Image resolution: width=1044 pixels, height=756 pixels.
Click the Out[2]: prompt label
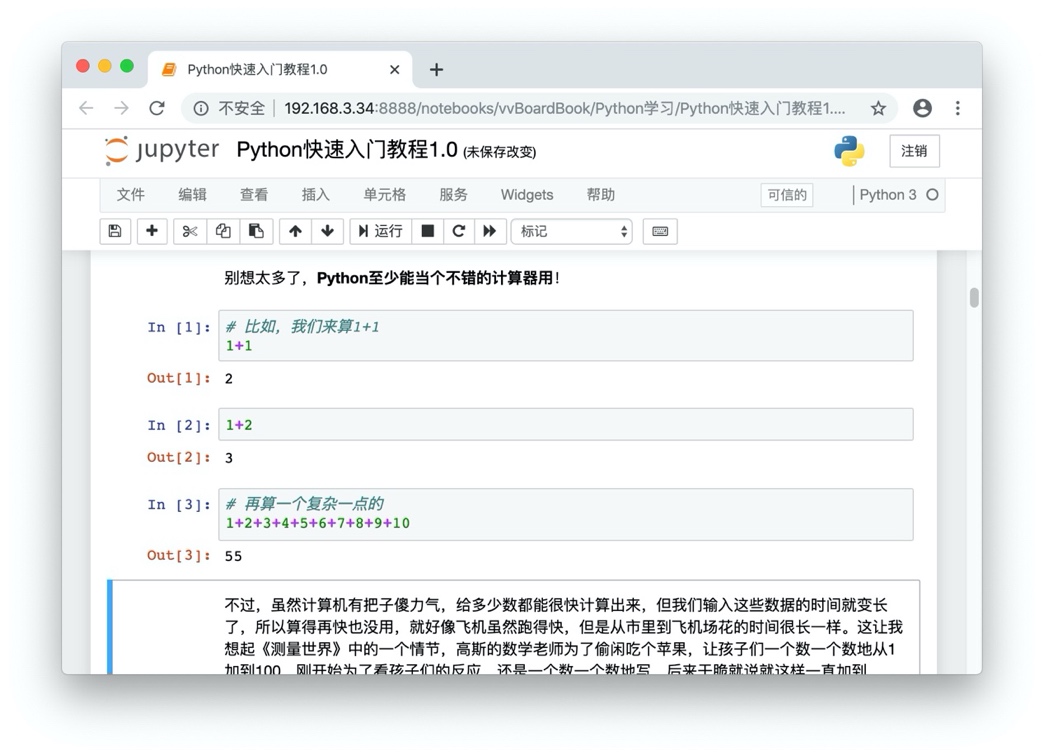179,458
